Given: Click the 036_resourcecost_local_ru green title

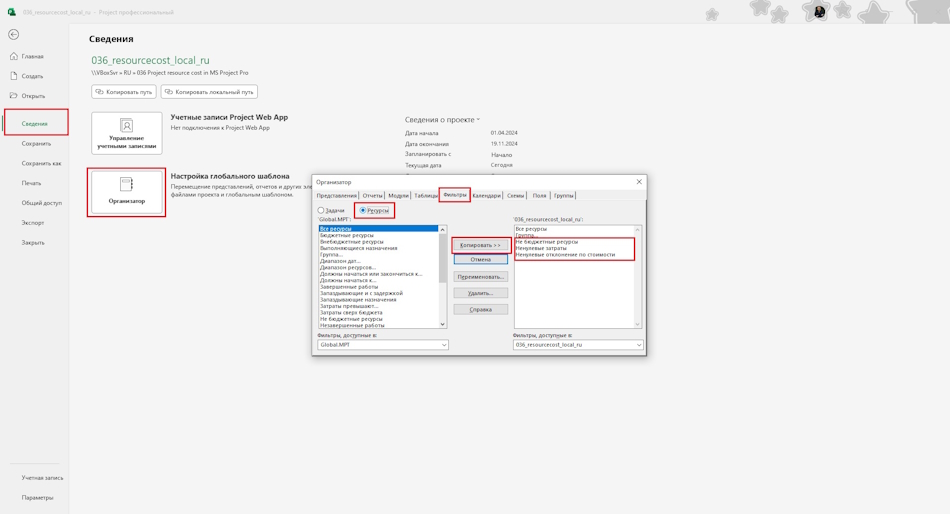Looking at the screenshot, I should [x=150, y=60].
